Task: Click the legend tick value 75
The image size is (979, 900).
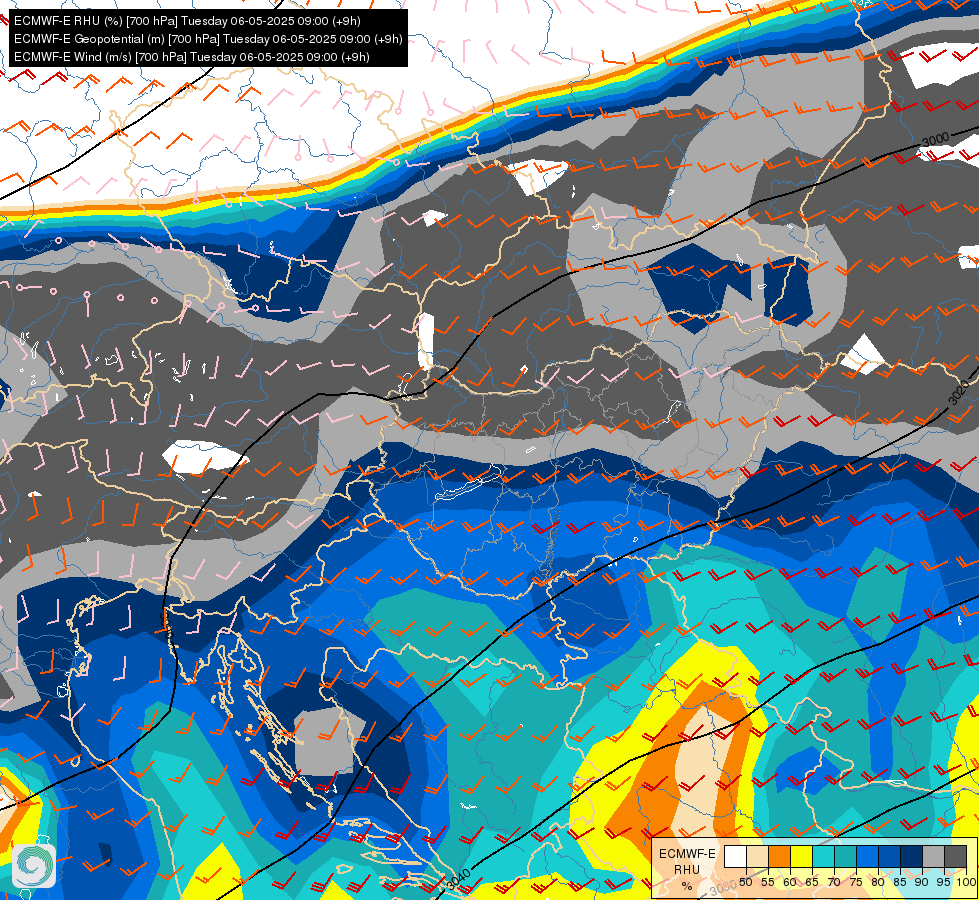Action: [x=856, y=882]
